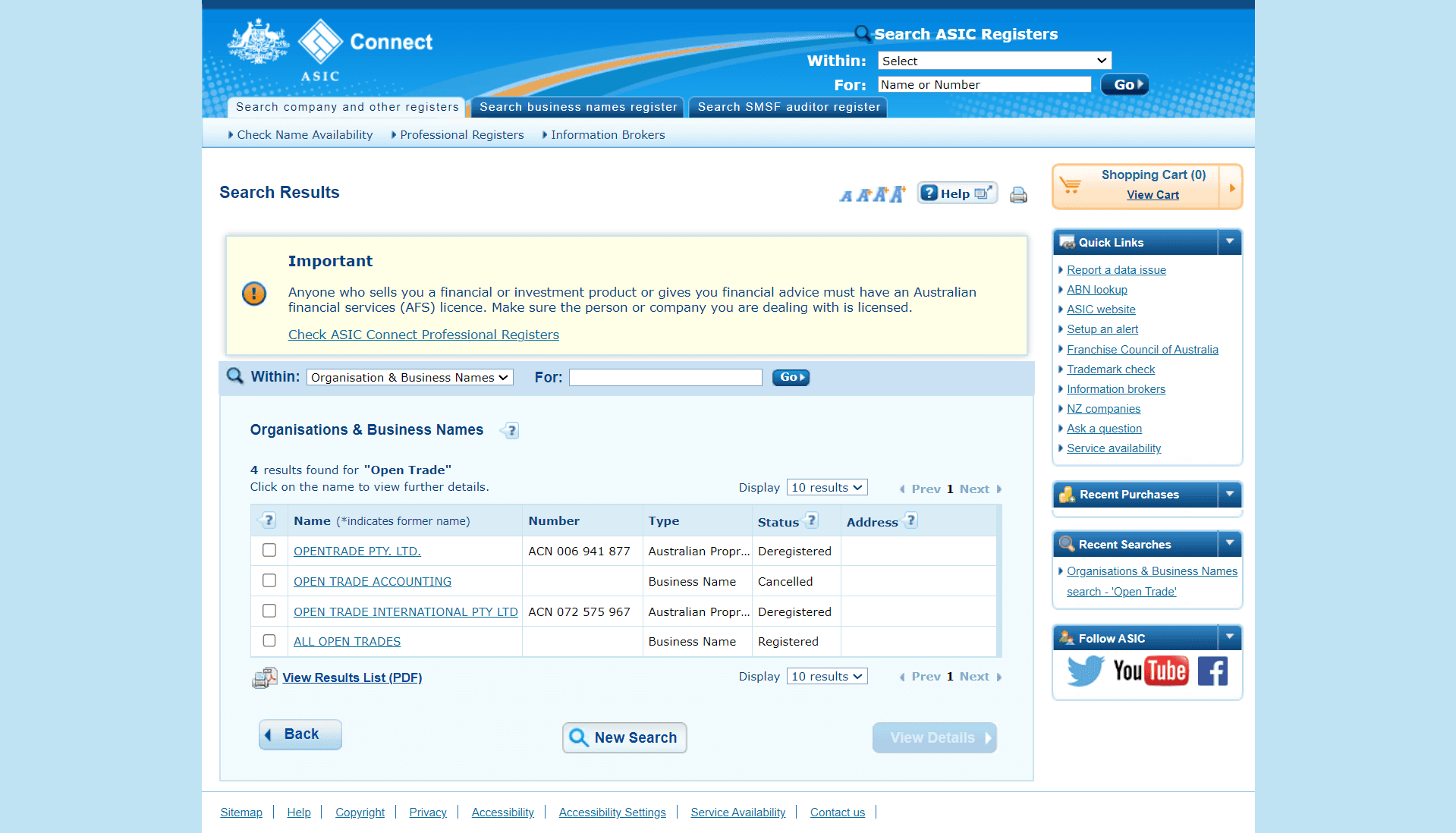Click the Prev arrow in the bottom pagination
1456x833 pixels.
(902, 677)
